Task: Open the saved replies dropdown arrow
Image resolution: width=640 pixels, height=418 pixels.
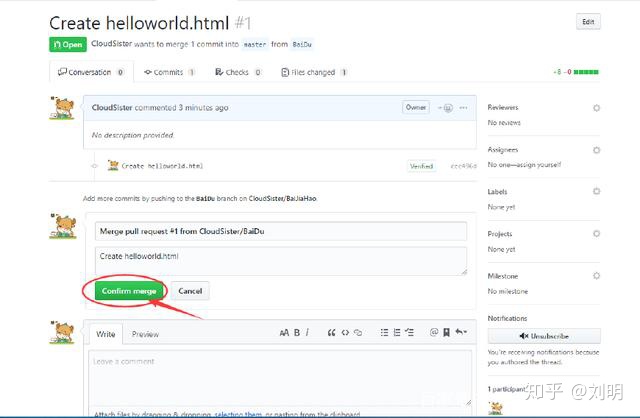Action: point(461,332)
